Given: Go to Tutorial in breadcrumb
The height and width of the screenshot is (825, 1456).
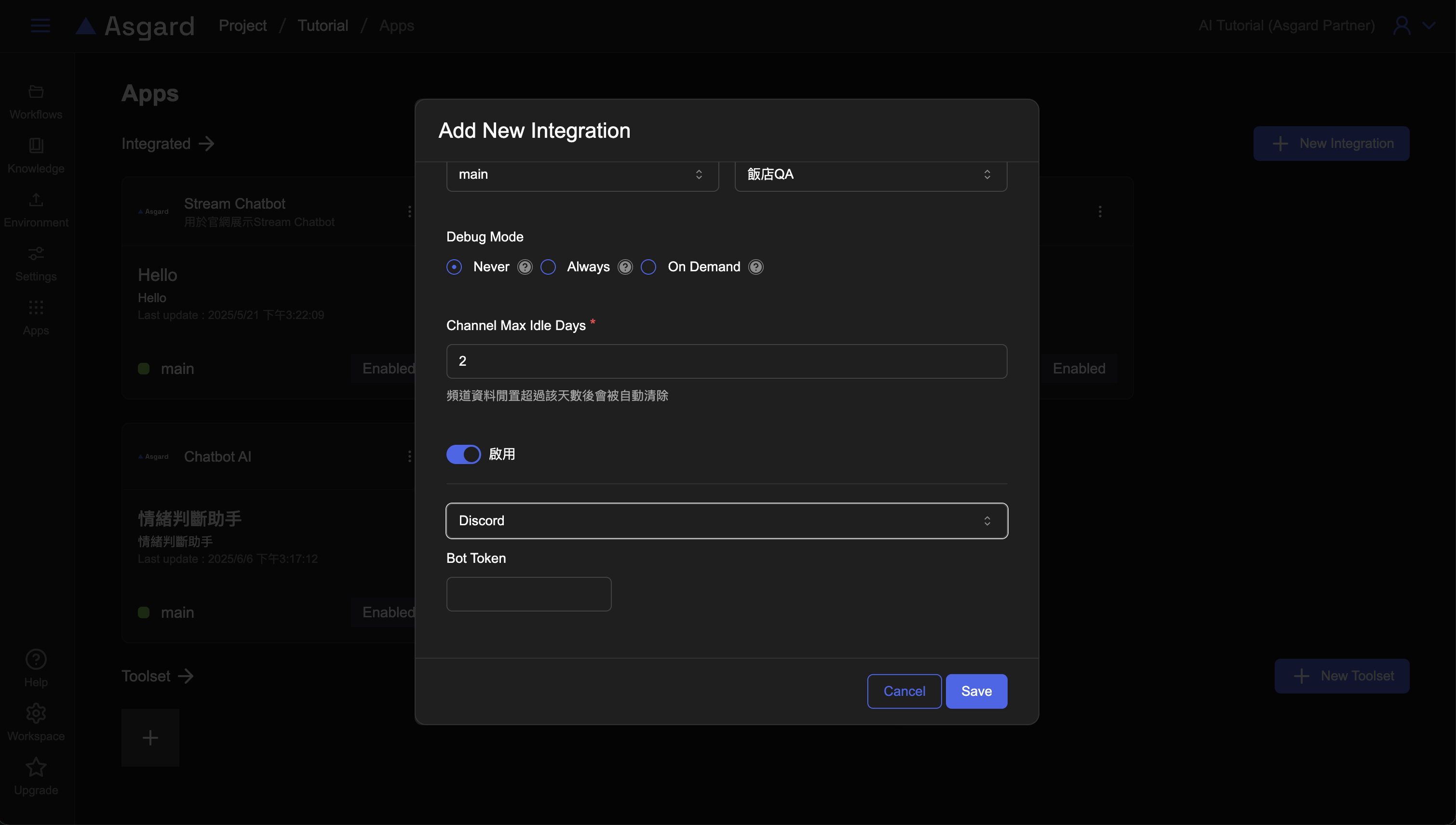Looking at the screenshot, I should click(x=323, y=26).
